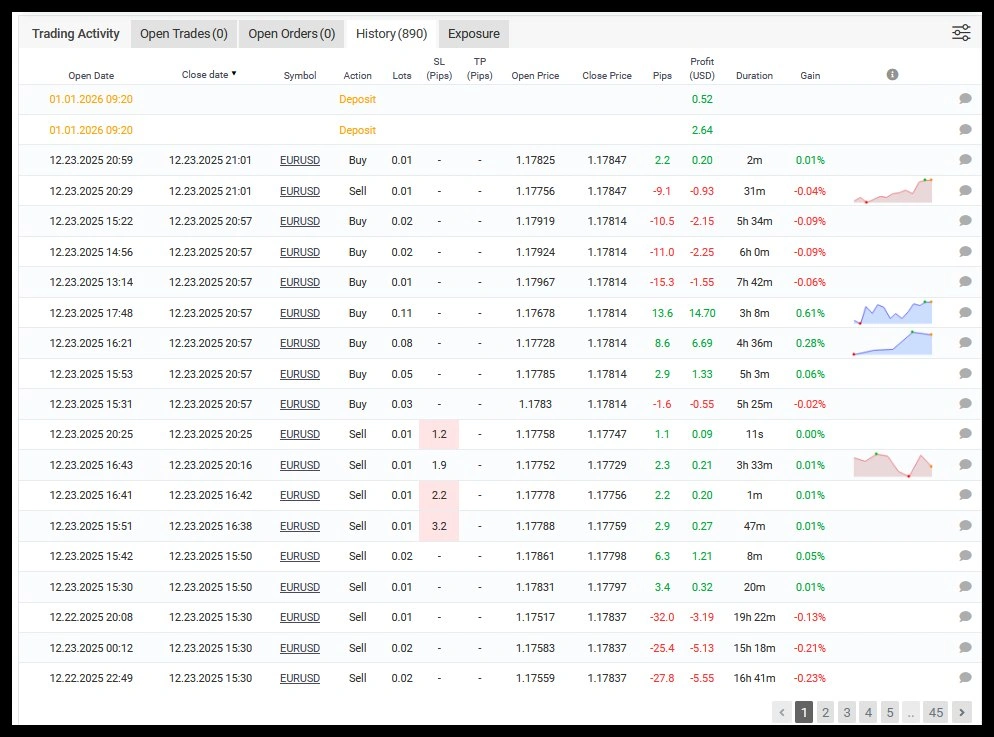Sort table by Open Date header

[91, 75]
